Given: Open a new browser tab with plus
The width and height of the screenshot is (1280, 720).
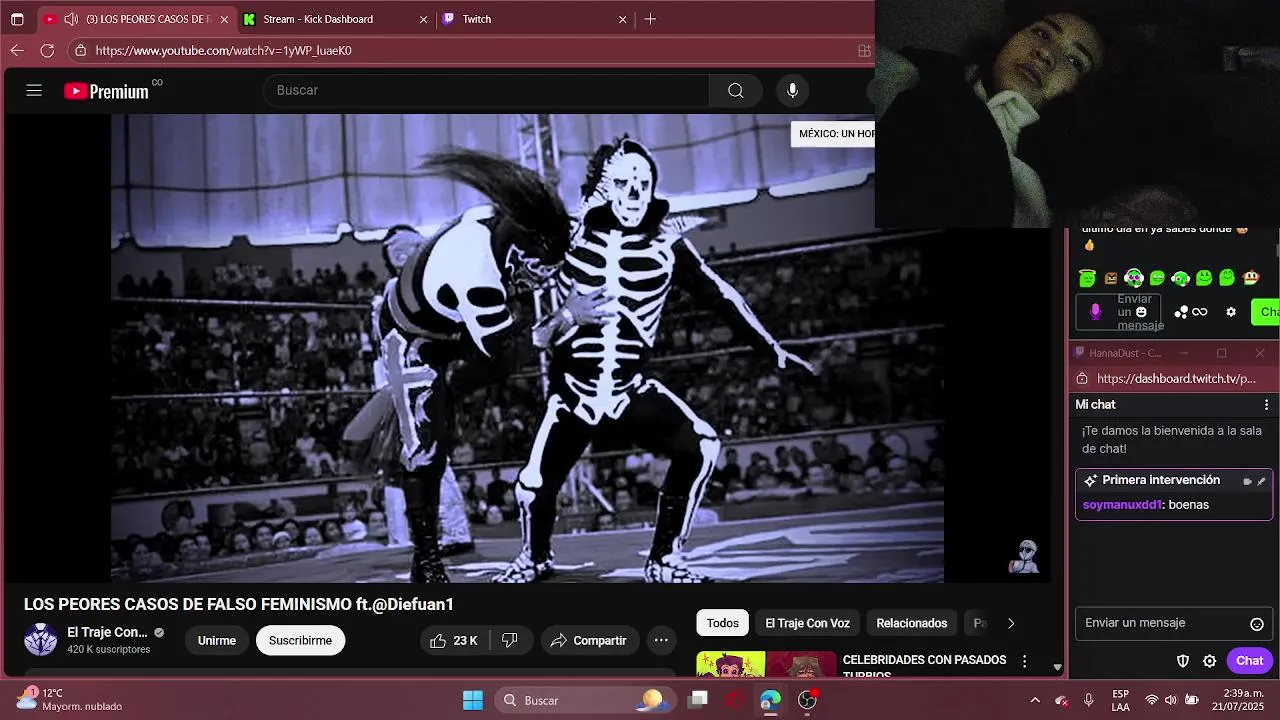Looking at the screenshot, I should pos(650,19).
